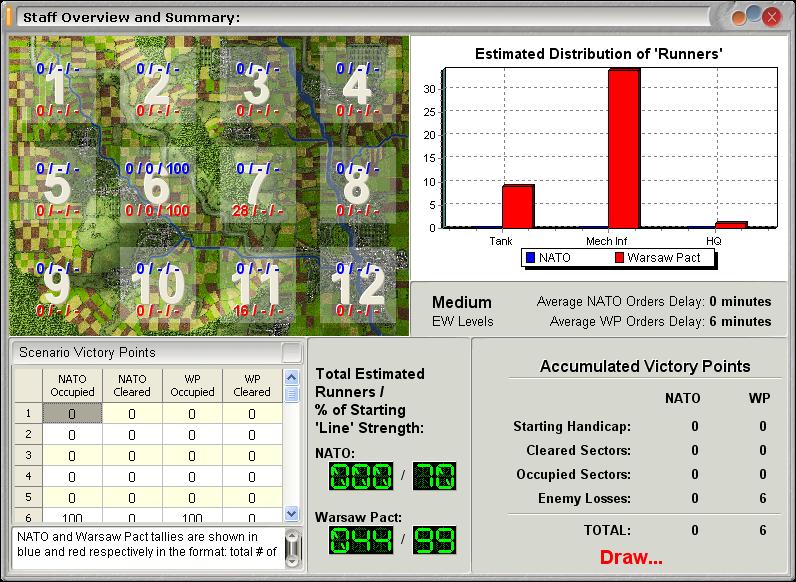Click the blue window control button
Image resolution: width=796 pixels, height=582 pixels.
point(754,14)
